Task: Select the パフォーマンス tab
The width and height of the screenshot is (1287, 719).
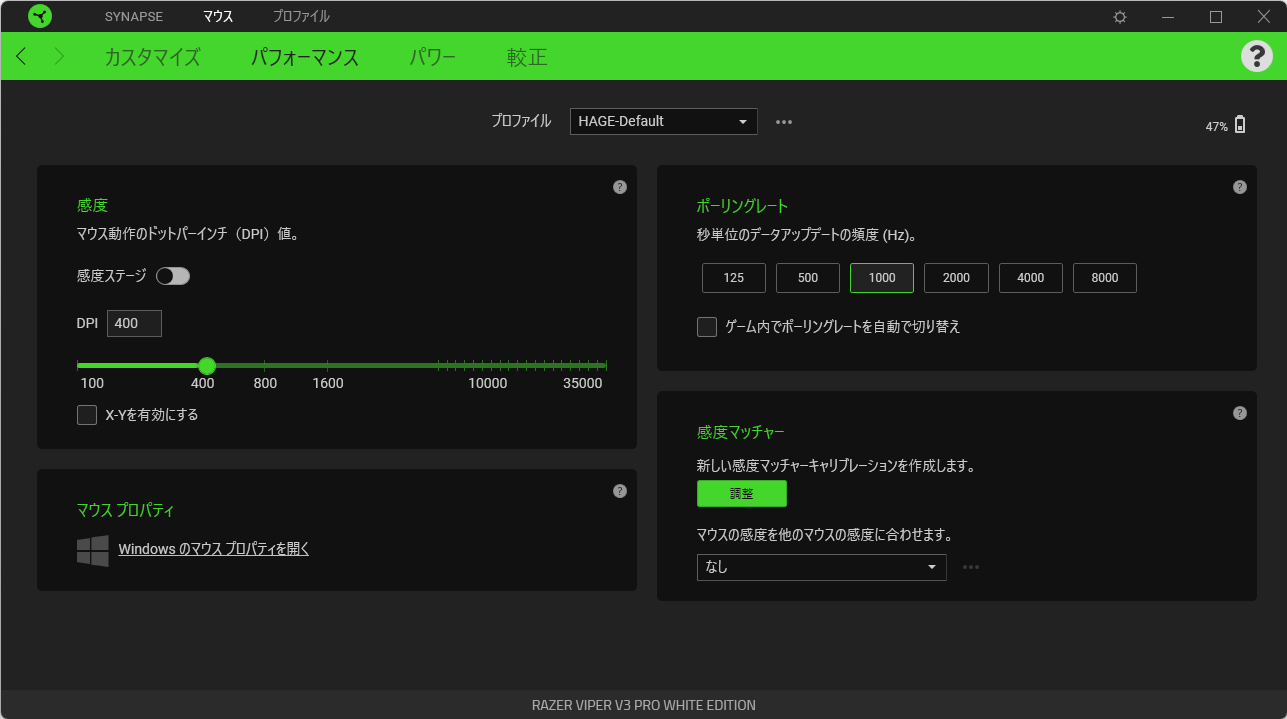Action: coord(305,57)
